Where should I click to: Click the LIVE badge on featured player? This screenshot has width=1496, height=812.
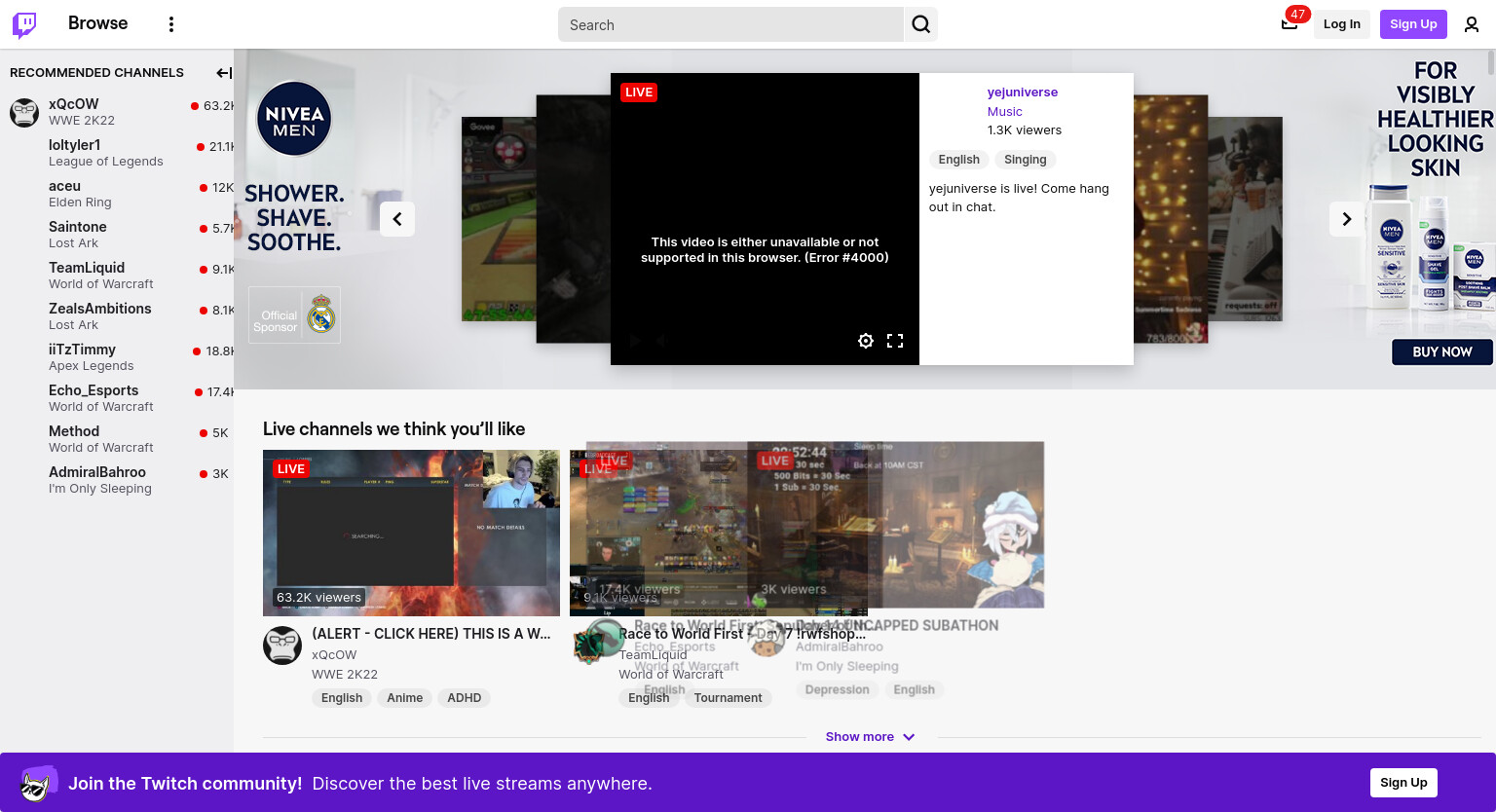click(x=639, y=92)
